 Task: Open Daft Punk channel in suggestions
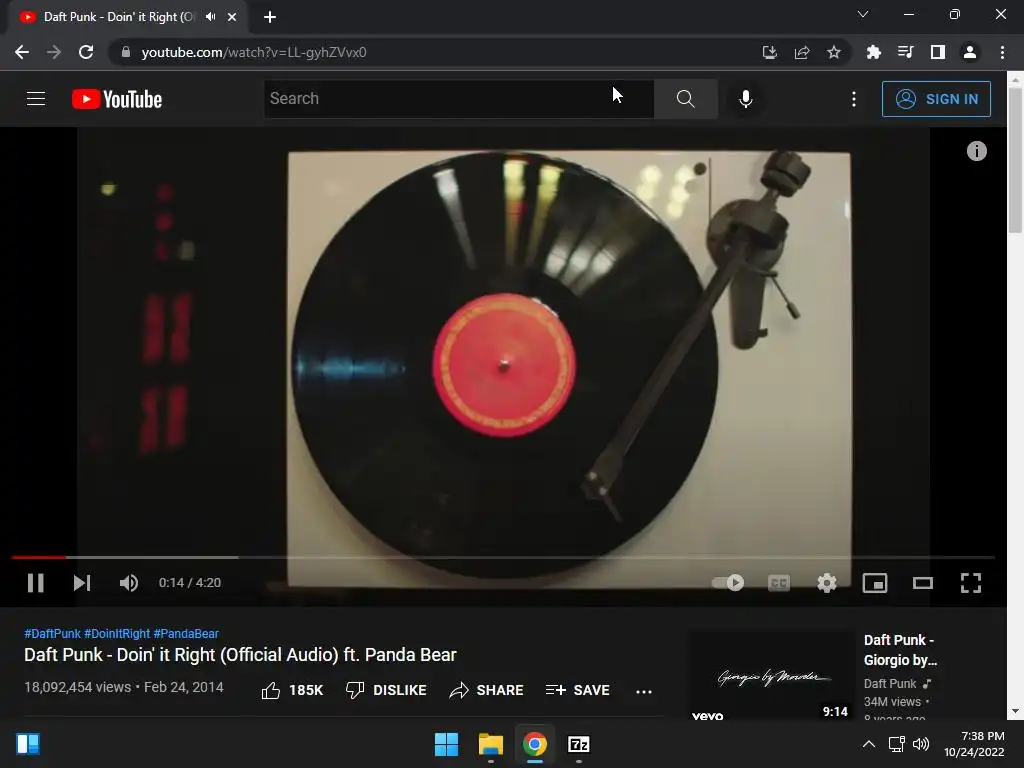pyautogui.click(x=889, y=684)
